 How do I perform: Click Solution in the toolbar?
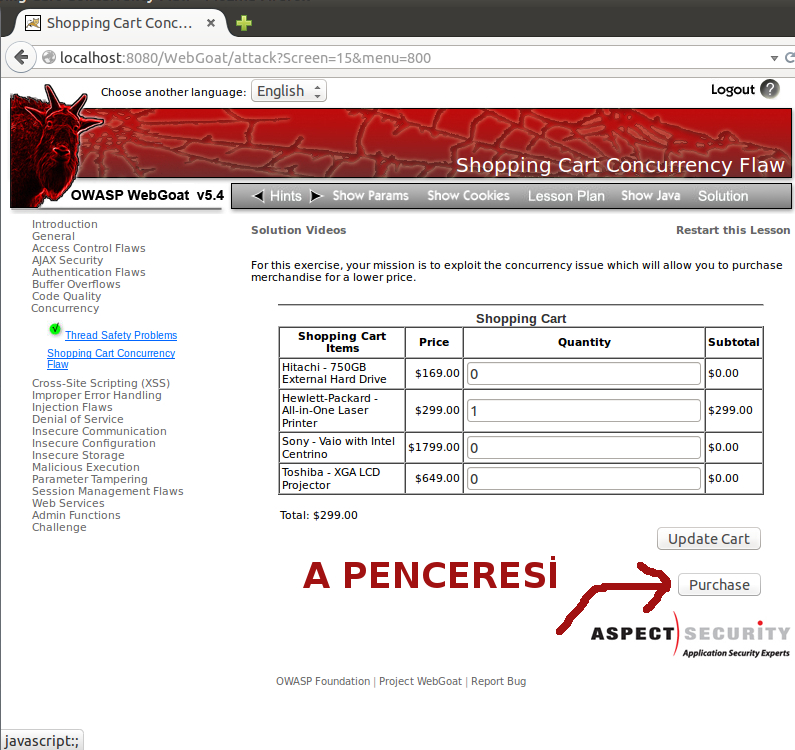click(x=723, y=196)
